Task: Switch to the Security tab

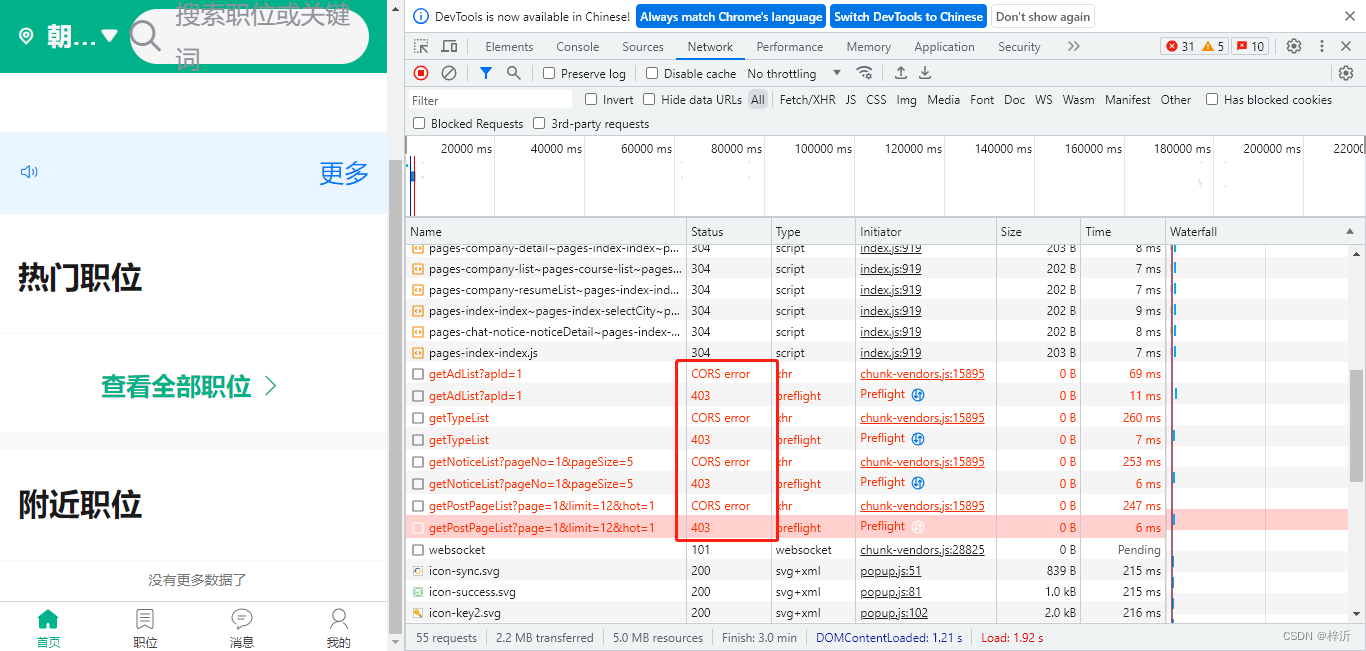Action: (x=1019, y=46)
